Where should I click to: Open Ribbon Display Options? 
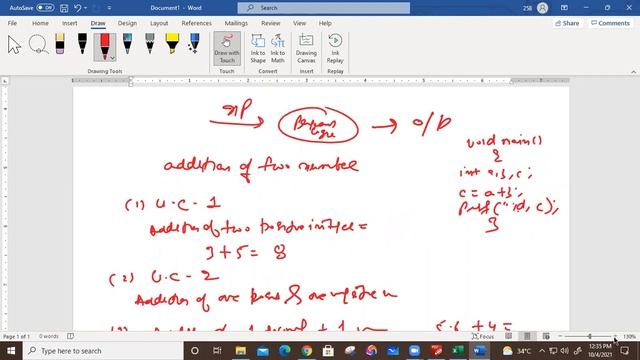pos(564,8)
